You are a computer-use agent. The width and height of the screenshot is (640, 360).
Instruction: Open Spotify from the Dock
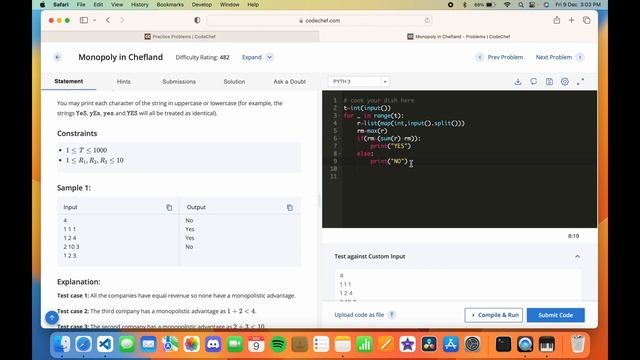click(278, 344)
